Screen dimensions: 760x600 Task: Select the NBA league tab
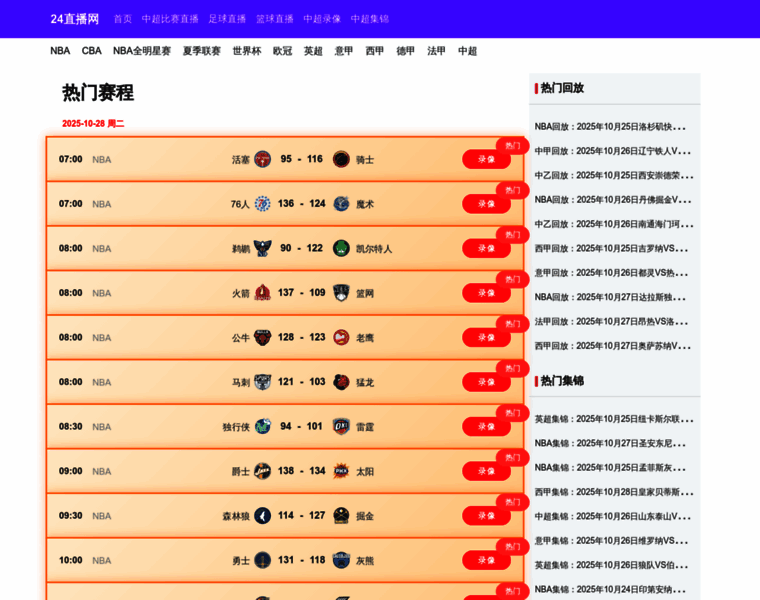(60, 51)
